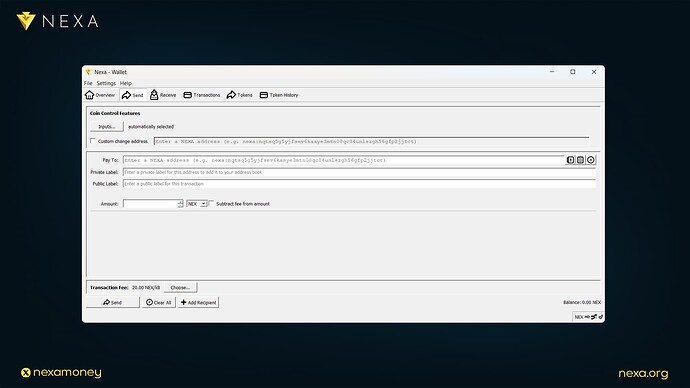
Task: Click the Inputs... coin control button
Action: (x=107, y=127)
